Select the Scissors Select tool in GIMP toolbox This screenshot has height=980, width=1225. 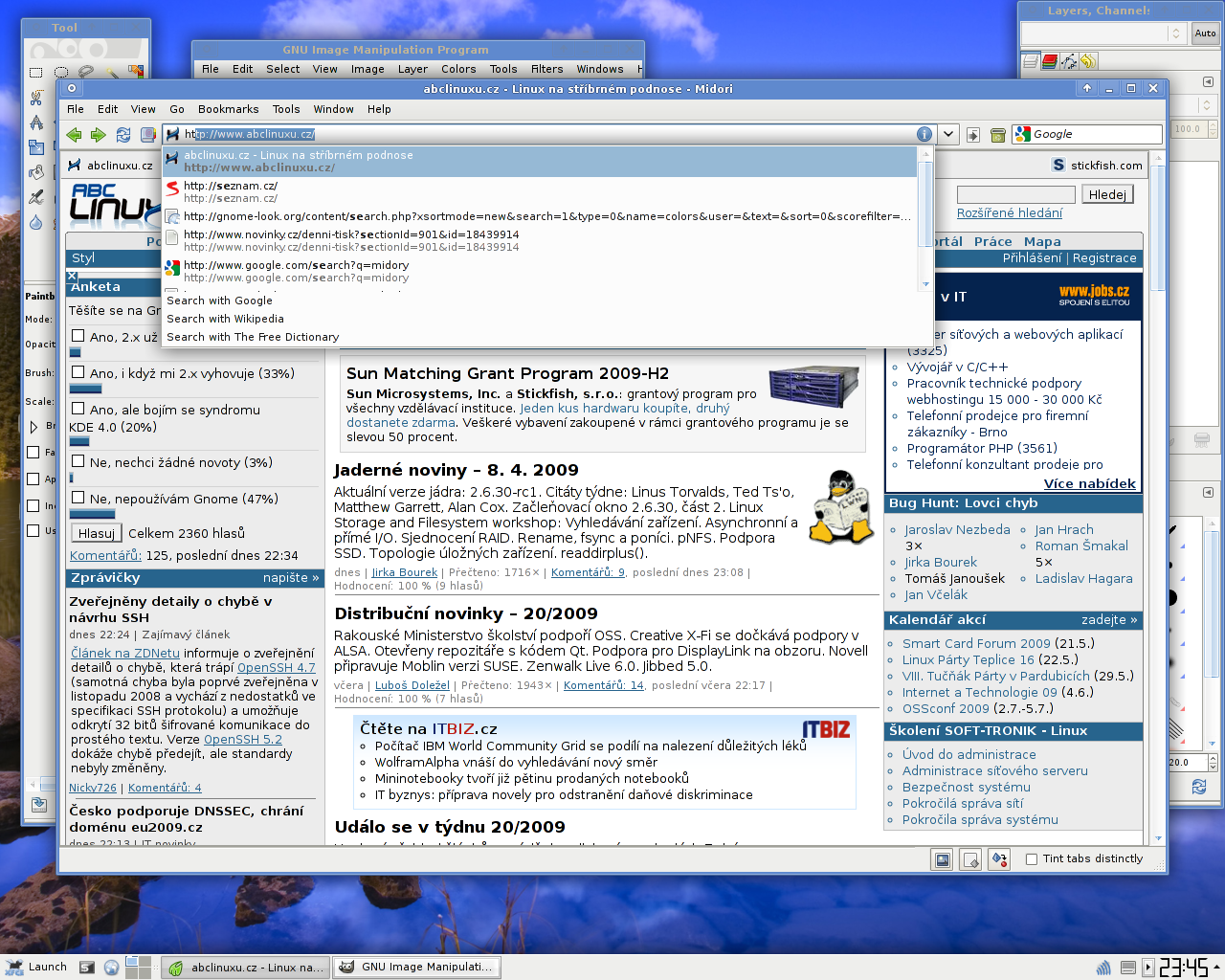pos(35,97)
